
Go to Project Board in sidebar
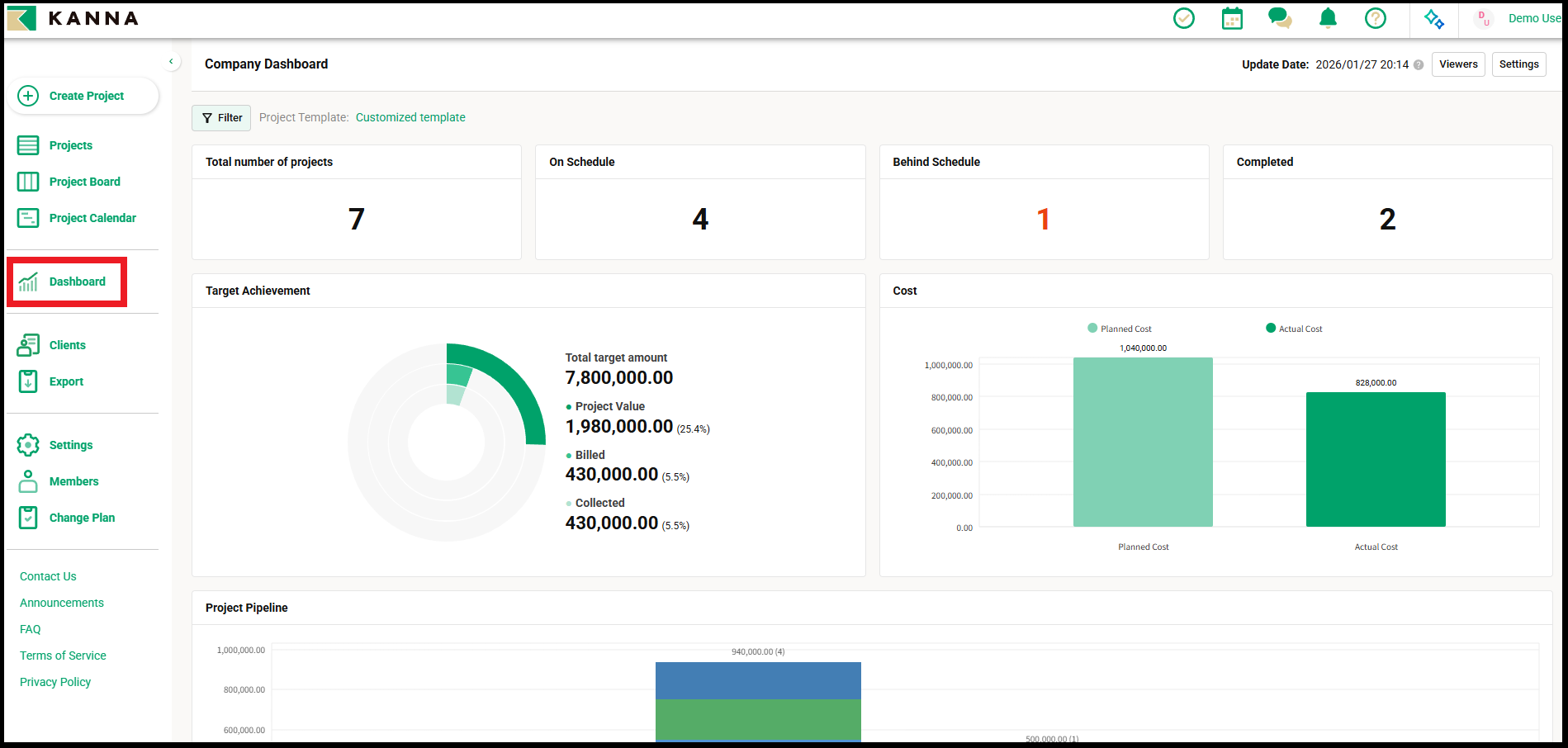(84, 182)
